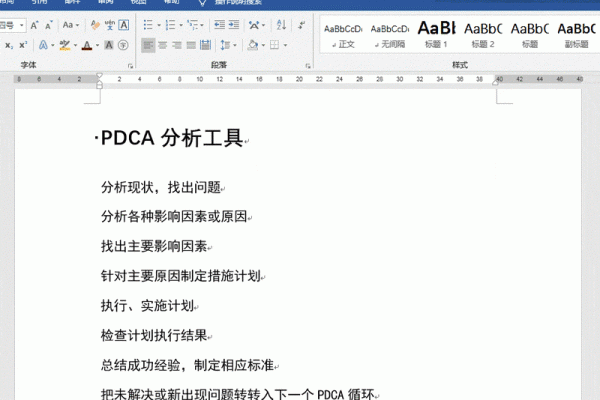Click the multilevel list icon
600x400 pixels.
(x=192, y=25)
